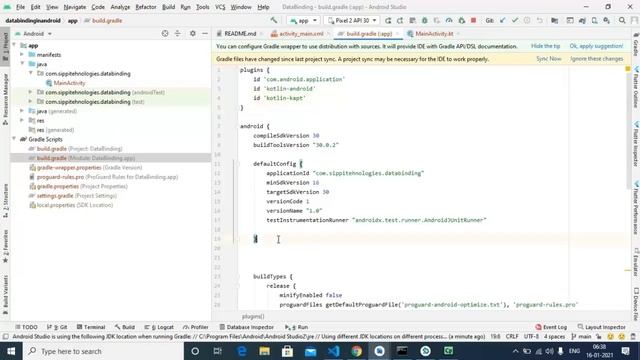
Task: Switch to README.md tab
Action: (x=240, y=34)
